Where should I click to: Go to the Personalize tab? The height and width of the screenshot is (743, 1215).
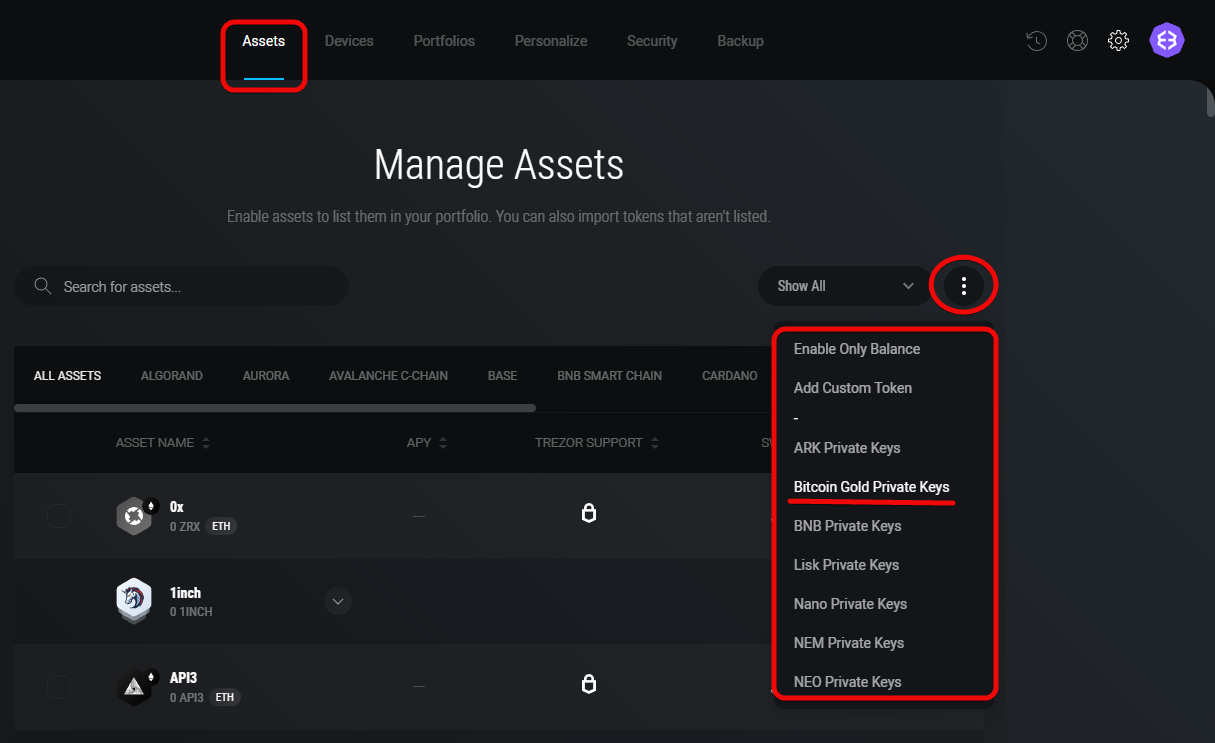pyautogui.click(x=551, y=41)
